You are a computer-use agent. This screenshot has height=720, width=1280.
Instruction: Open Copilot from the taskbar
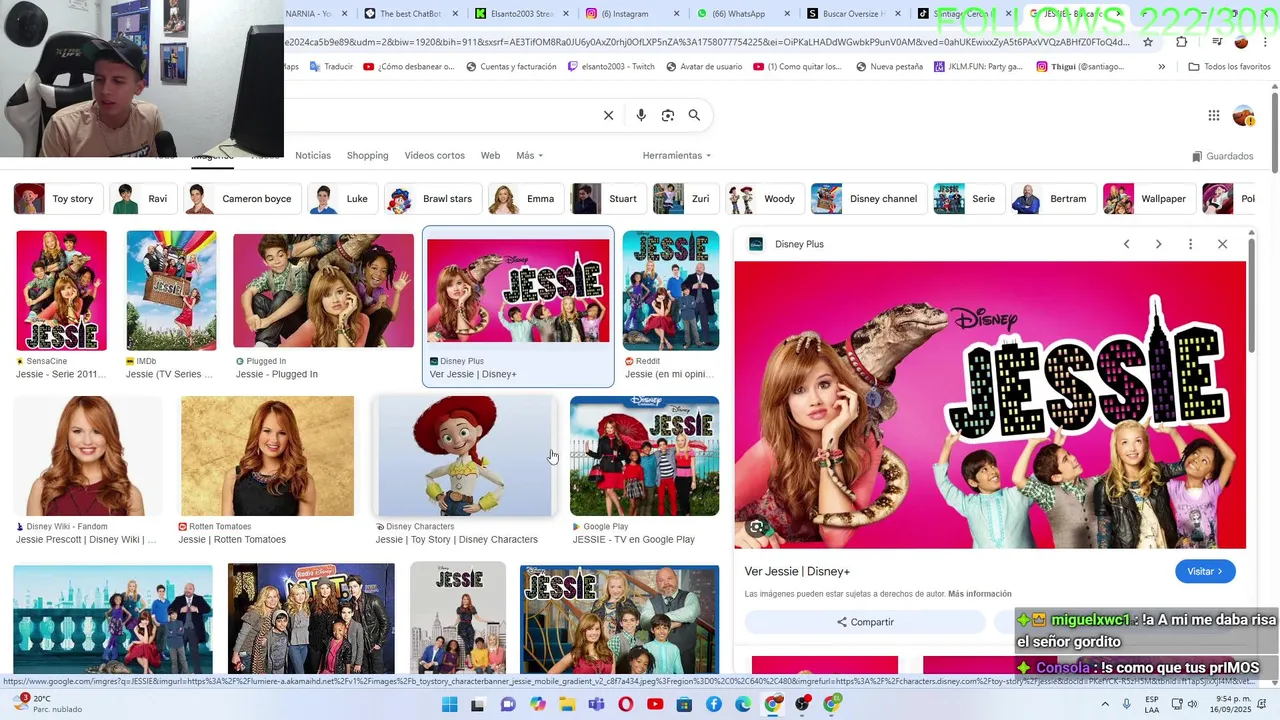pyautogui.click(x=538, y=704)
